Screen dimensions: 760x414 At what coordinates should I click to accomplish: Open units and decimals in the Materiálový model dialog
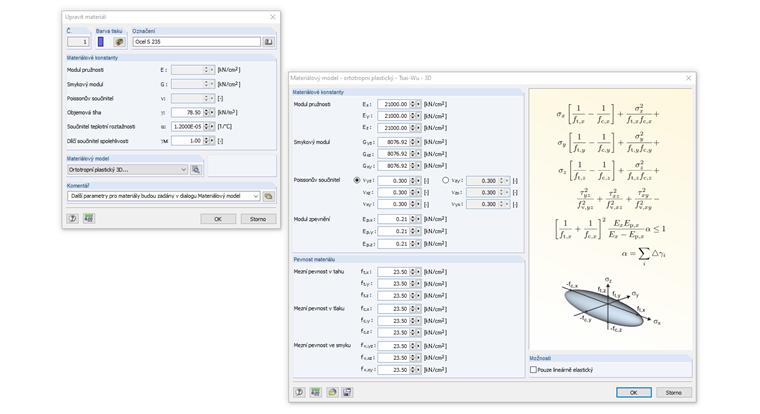[x=316, y=392]
